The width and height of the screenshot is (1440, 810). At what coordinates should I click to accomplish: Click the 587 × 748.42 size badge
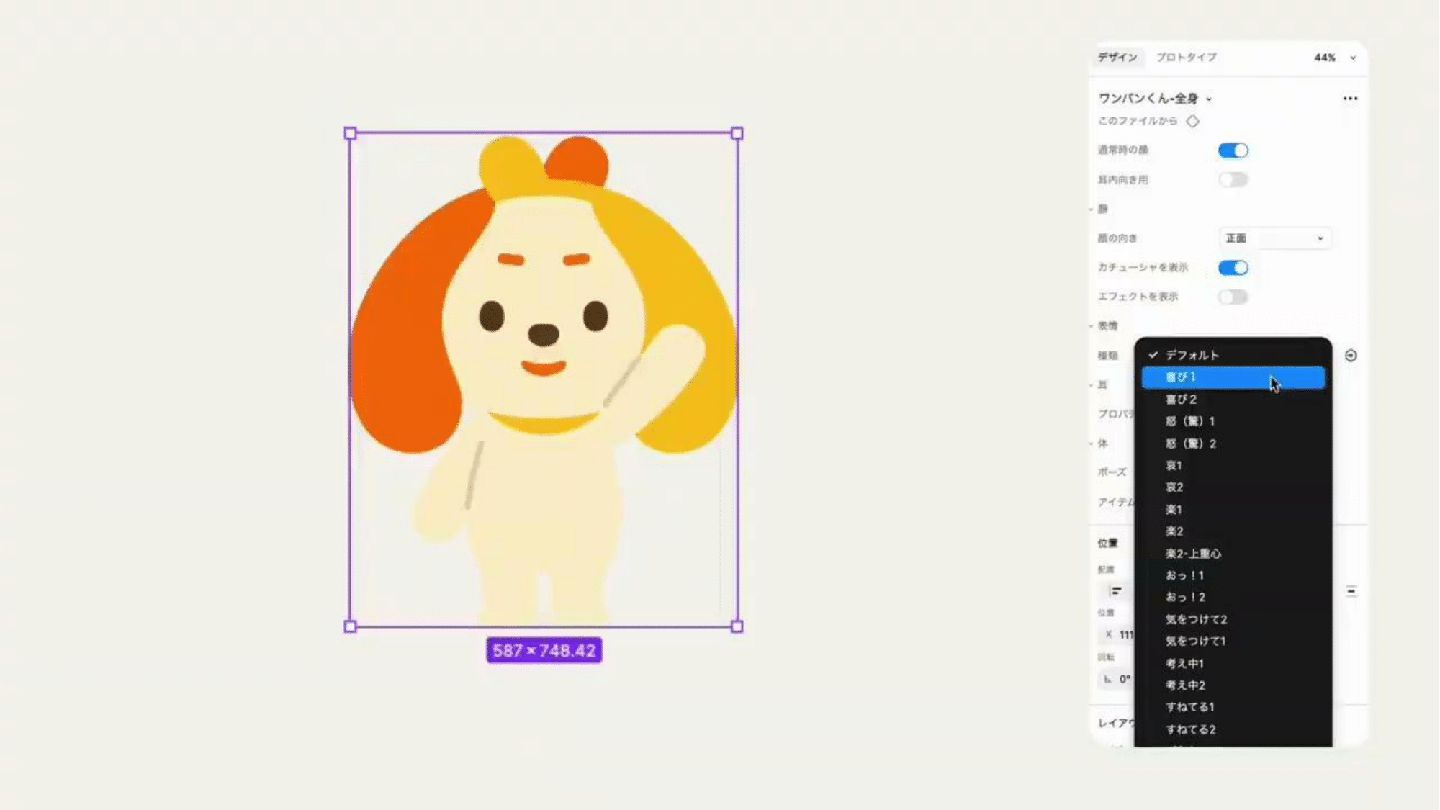click(544, 651)
